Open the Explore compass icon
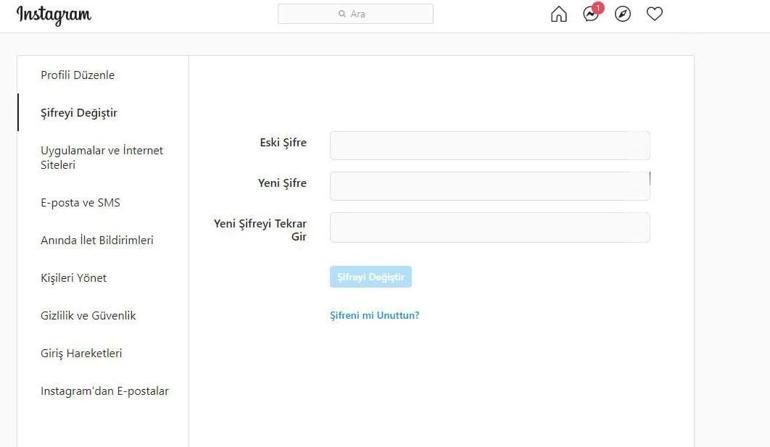This screenshot has width=770, height=447. pyautogui.click(x=623, y=14)
